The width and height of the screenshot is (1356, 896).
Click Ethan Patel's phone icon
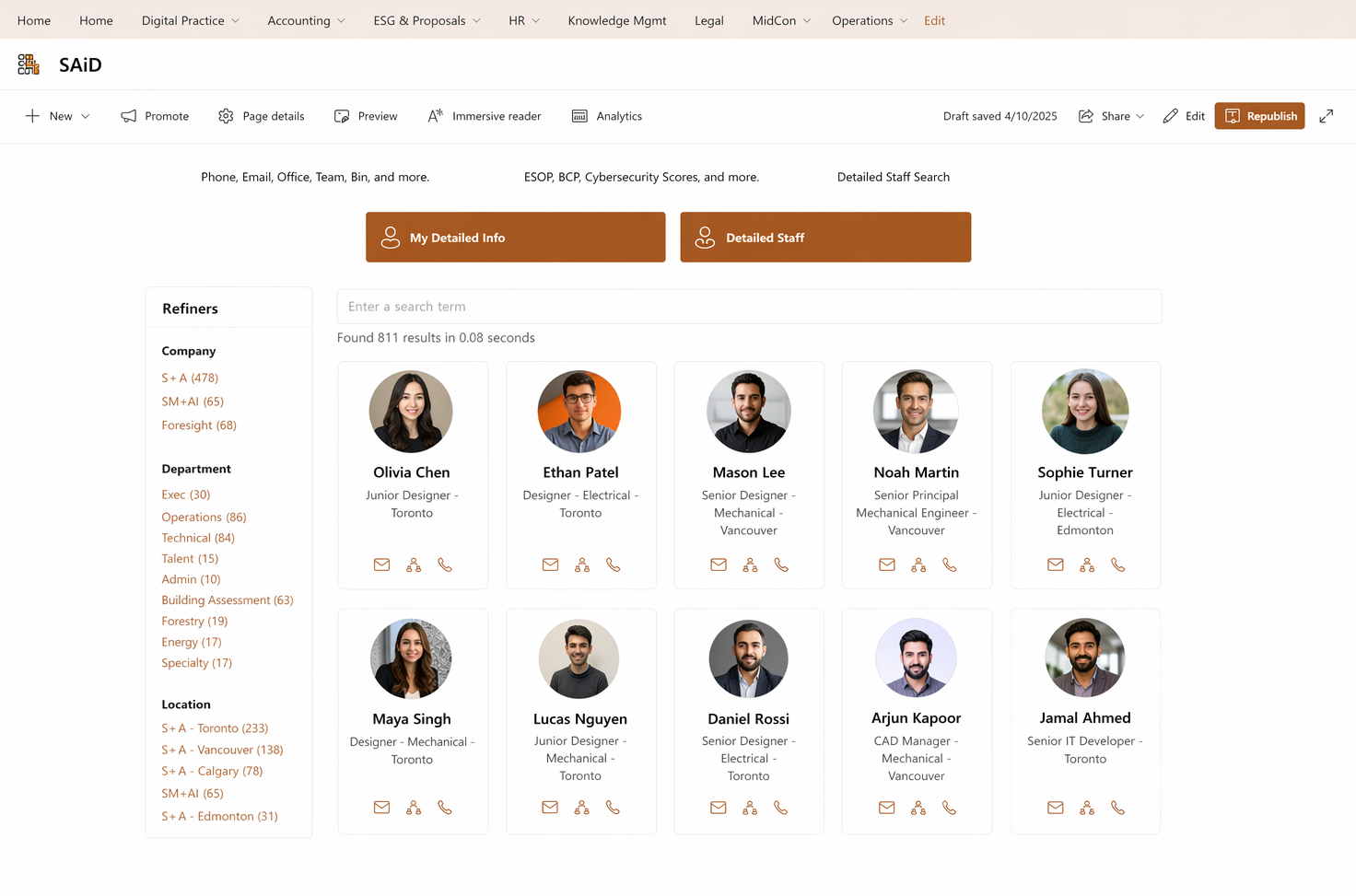(x=614, y=564)
